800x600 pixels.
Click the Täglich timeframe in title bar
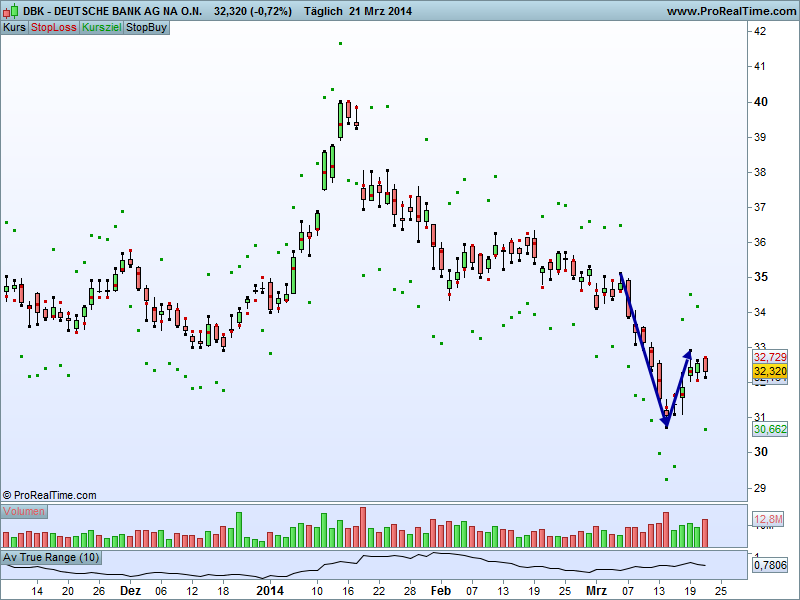coord(323,11)
